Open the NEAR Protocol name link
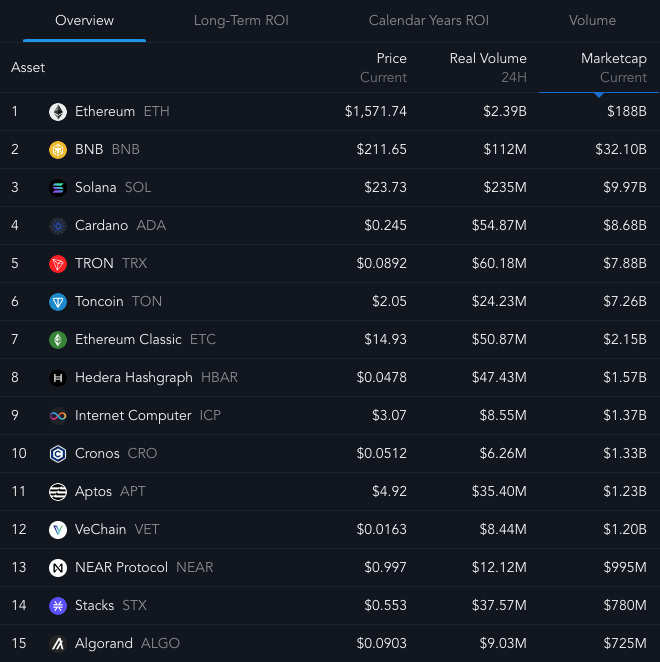Image resolution: width=660 pixels, height=662 pixels. [121, 567]
